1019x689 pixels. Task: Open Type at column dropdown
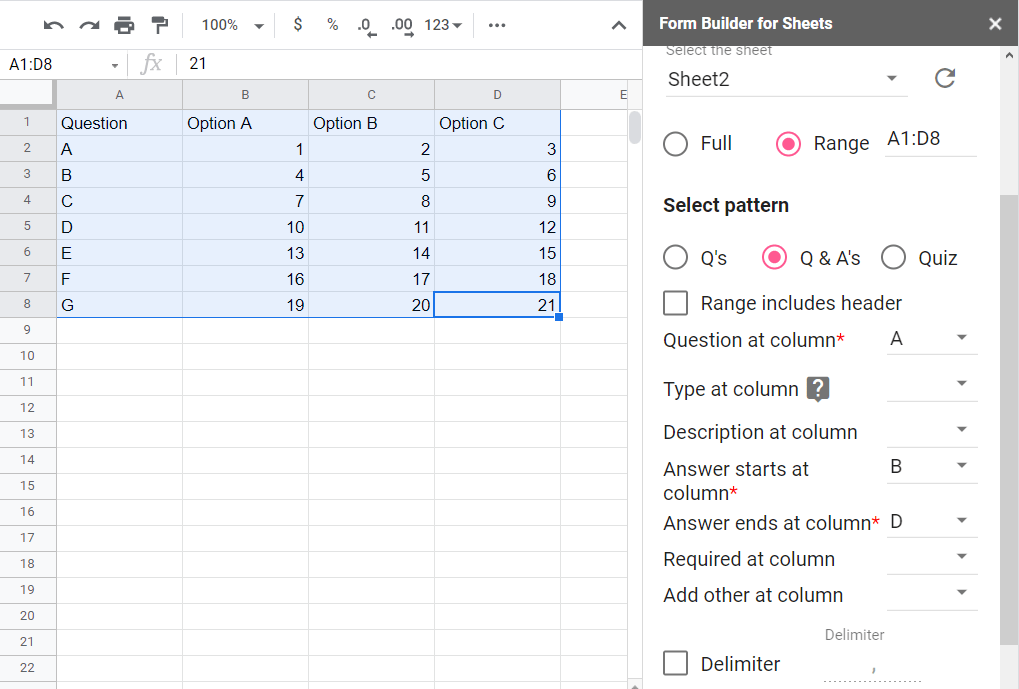[932, 385]
